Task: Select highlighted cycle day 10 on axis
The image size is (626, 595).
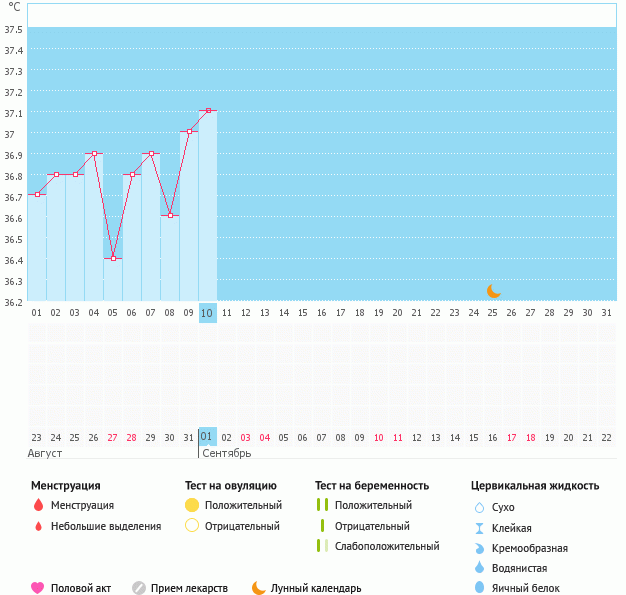Action: click(x=207, y=313)
